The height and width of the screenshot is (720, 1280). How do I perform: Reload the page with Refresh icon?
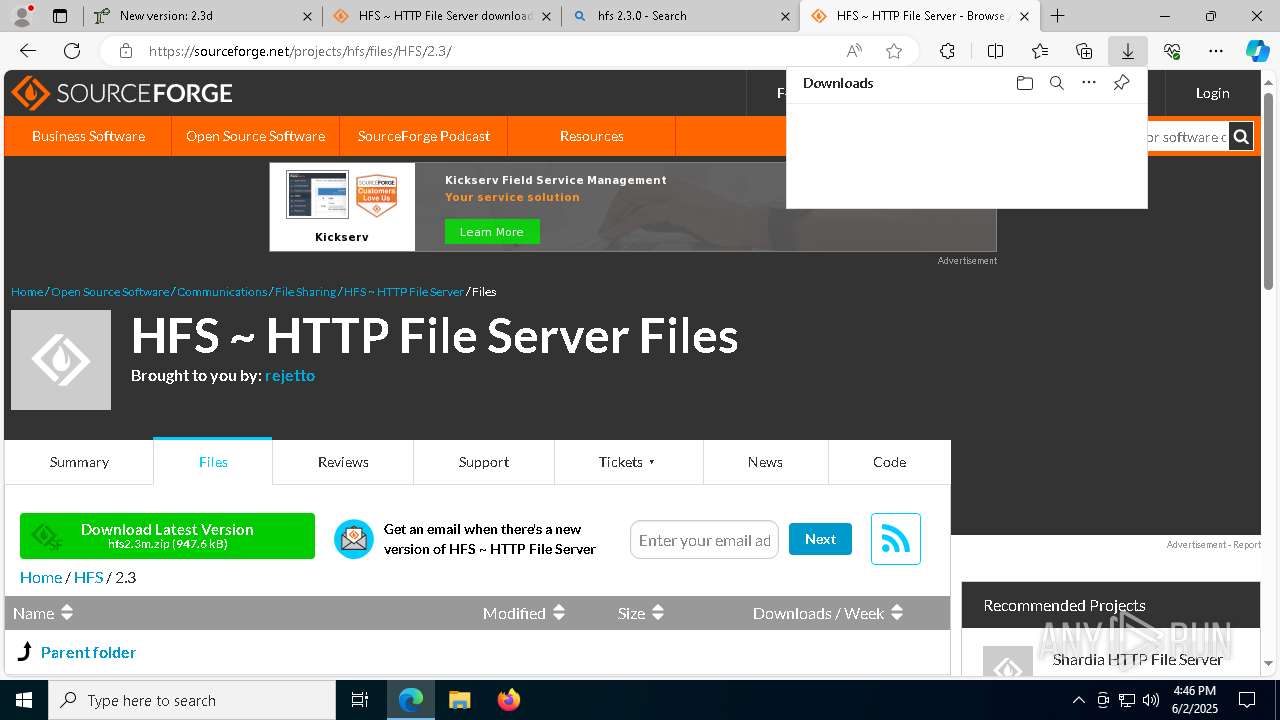pyautogui.click(x=72, y=51)
